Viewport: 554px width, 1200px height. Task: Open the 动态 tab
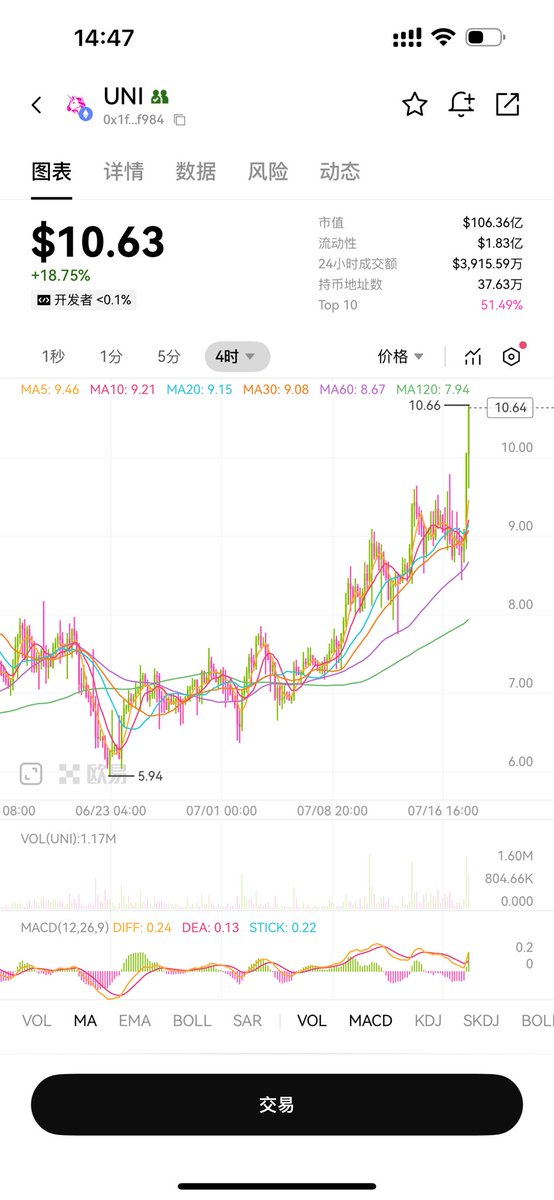pyautogui.click(x=339, y=171)
